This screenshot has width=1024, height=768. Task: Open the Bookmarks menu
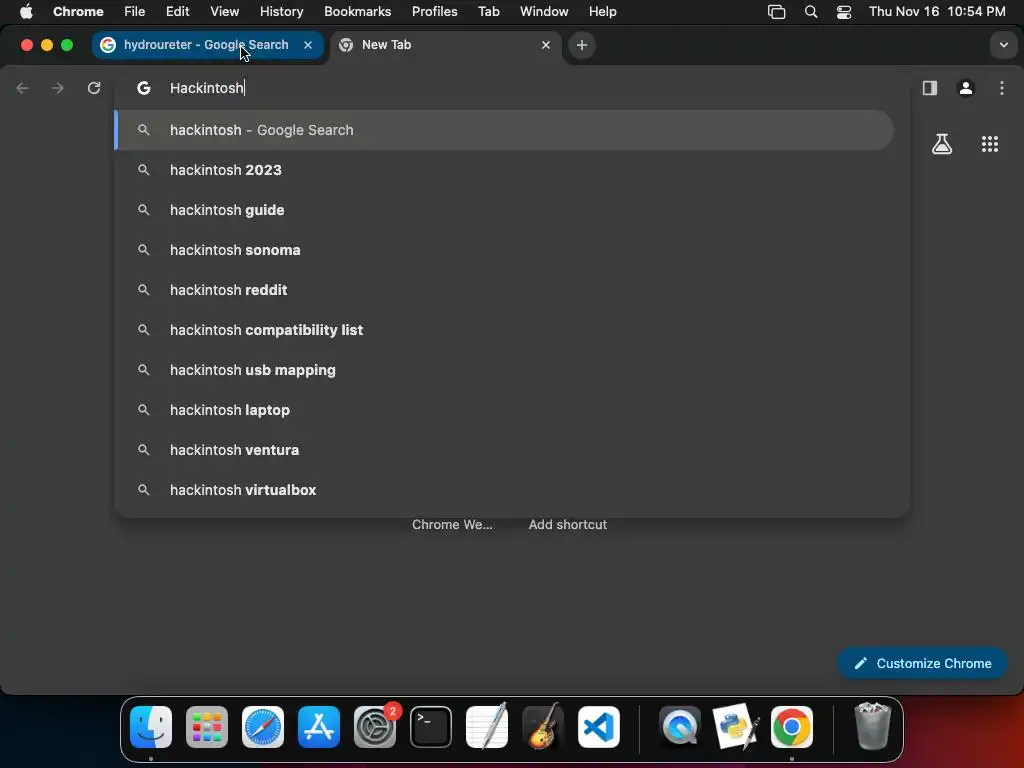[357, 11]
